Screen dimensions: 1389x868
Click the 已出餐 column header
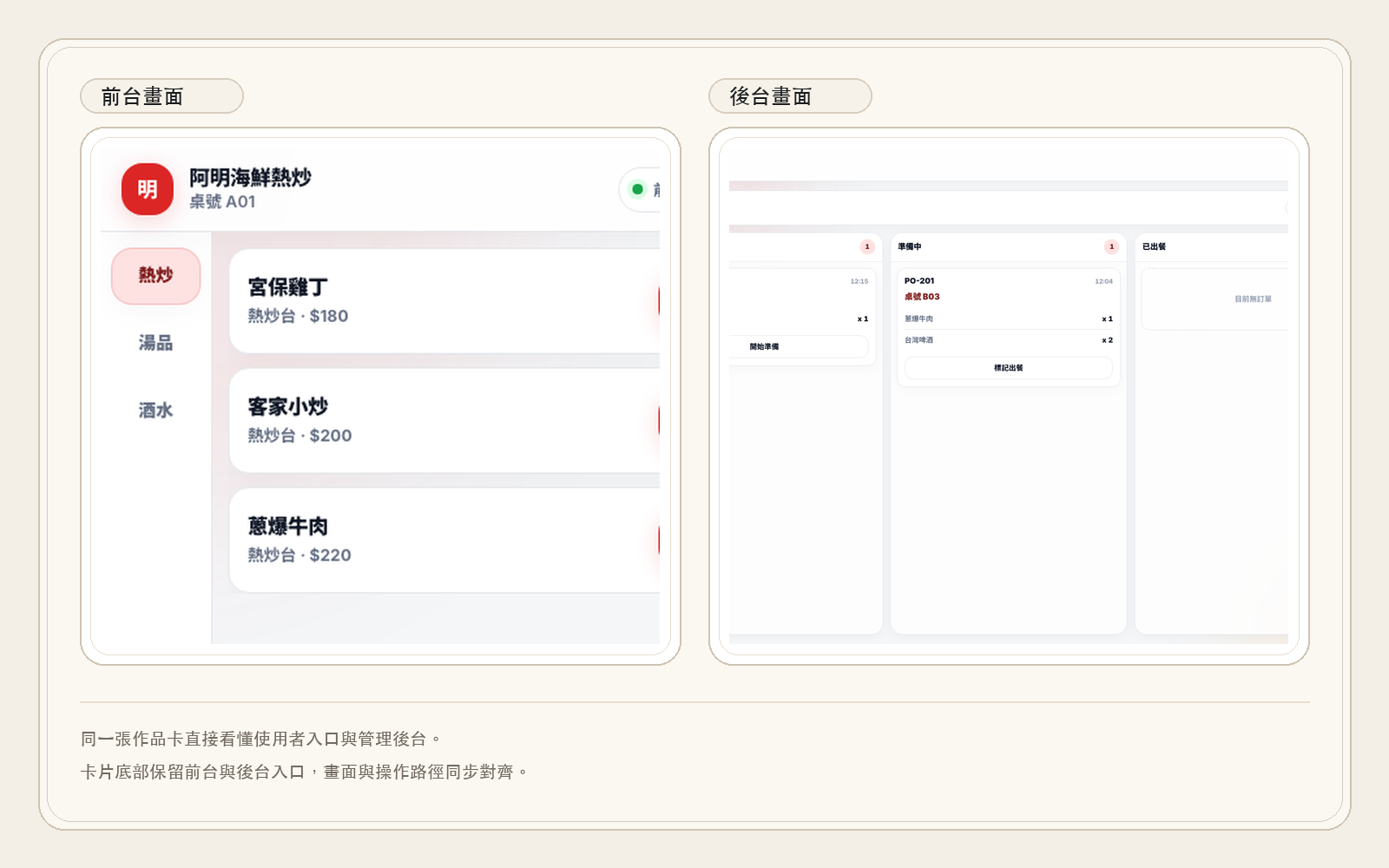pyautogui.click(x=1212, y=247)
